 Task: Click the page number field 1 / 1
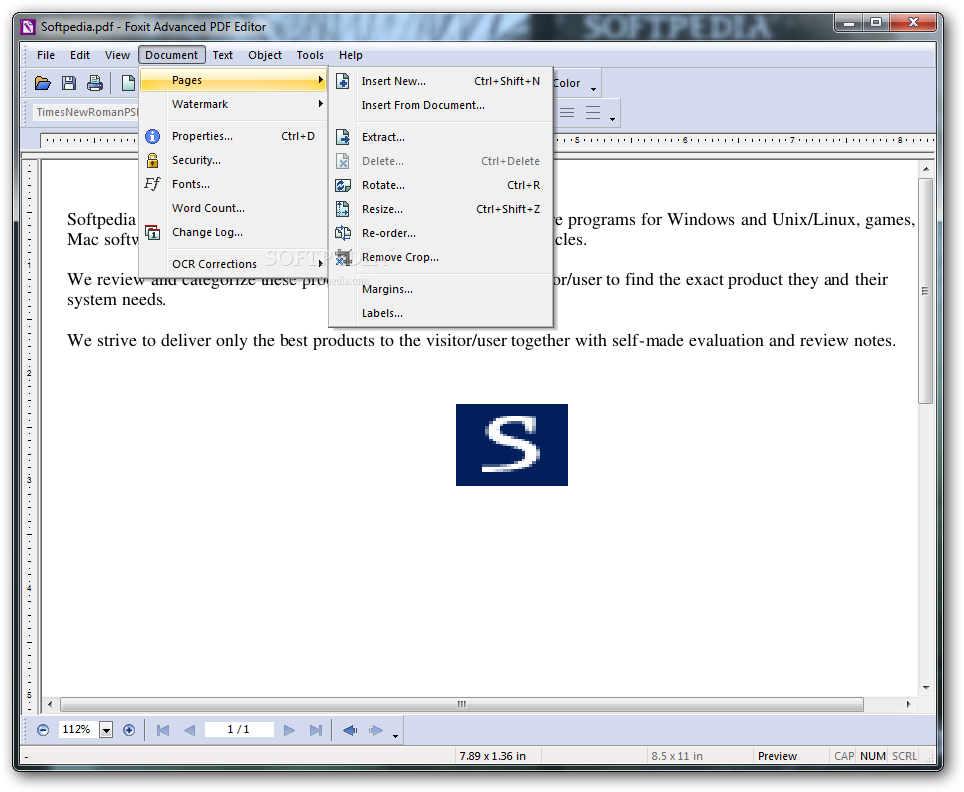[x=239, y=730]
